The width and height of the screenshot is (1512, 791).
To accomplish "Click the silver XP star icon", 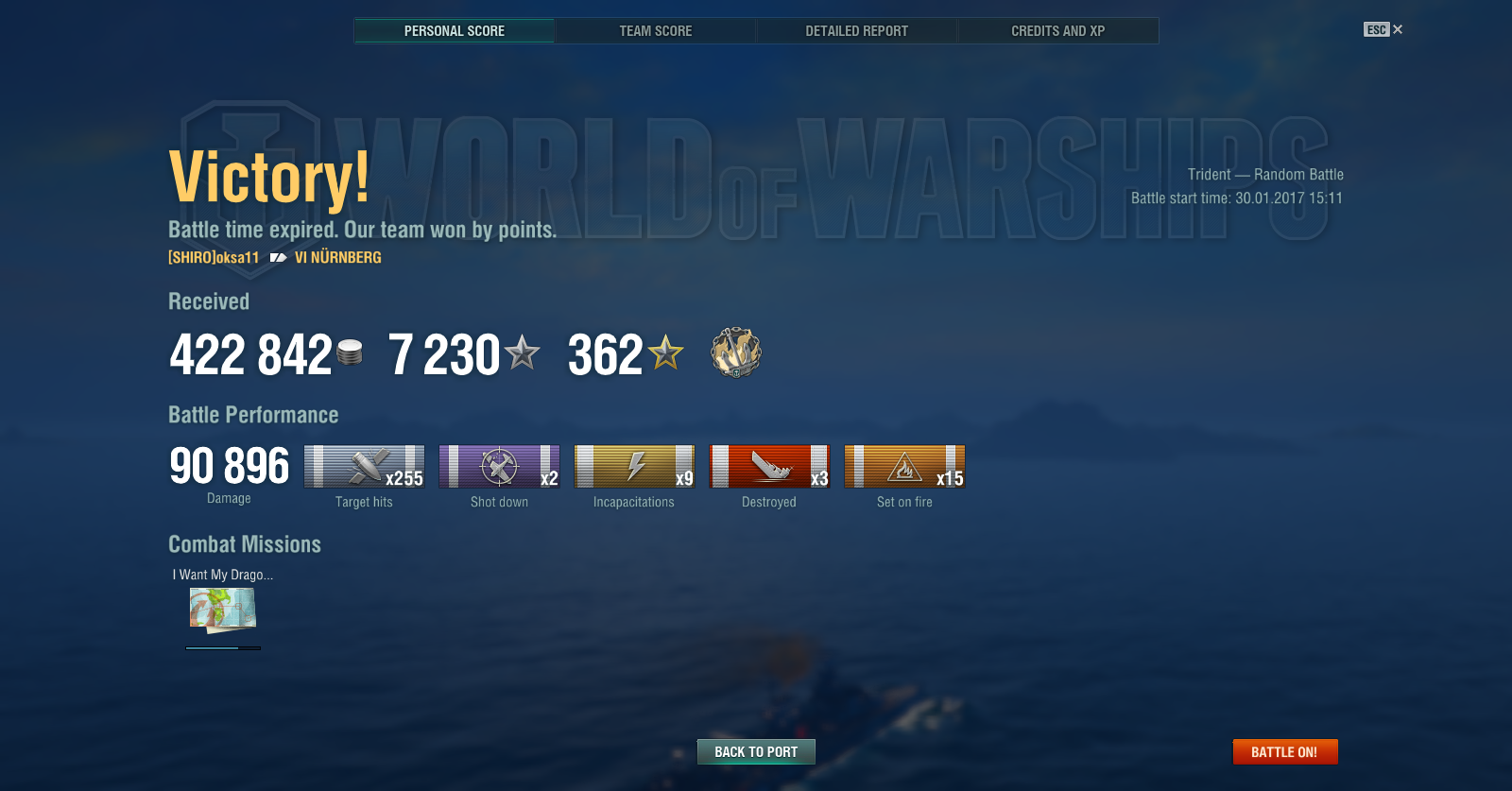I will tap(522, 353).
